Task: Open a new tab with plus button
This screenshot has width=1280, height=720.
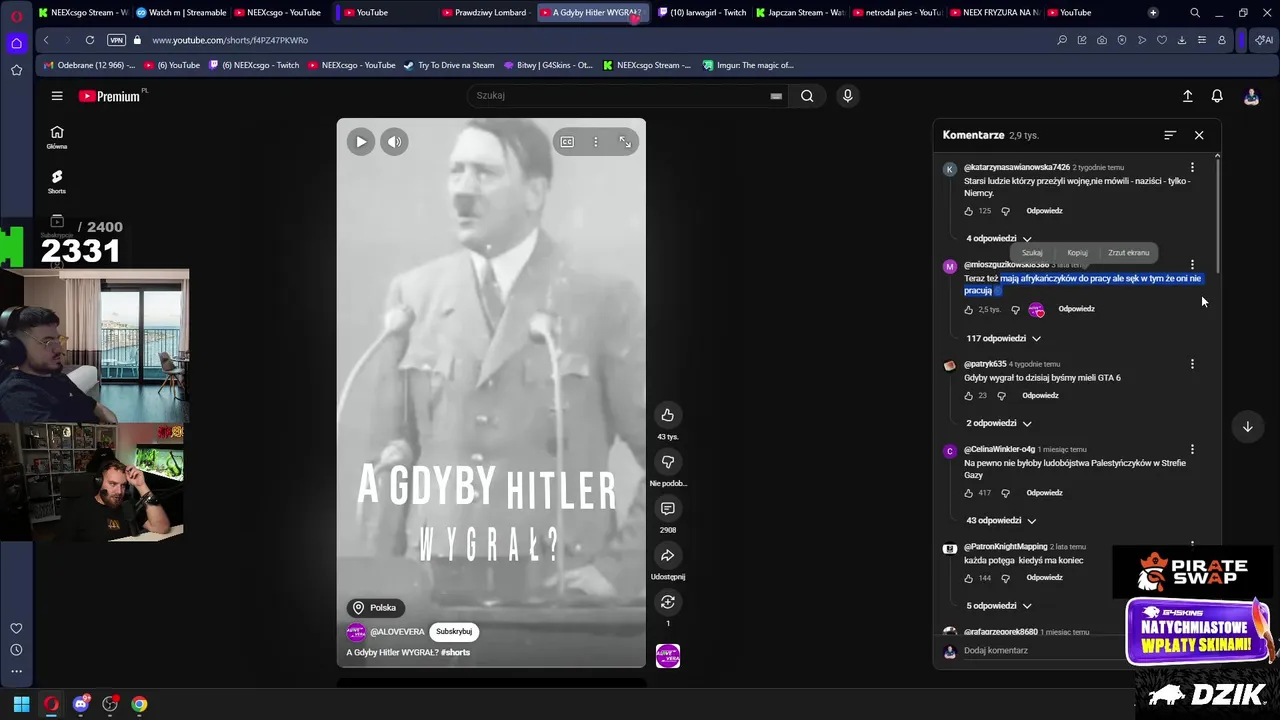Action: (x=1153, y=12)
